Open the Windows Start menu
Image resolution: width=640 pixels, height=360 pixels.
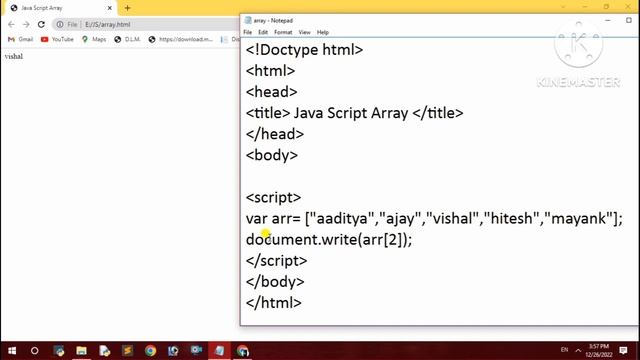click(12, 351)
